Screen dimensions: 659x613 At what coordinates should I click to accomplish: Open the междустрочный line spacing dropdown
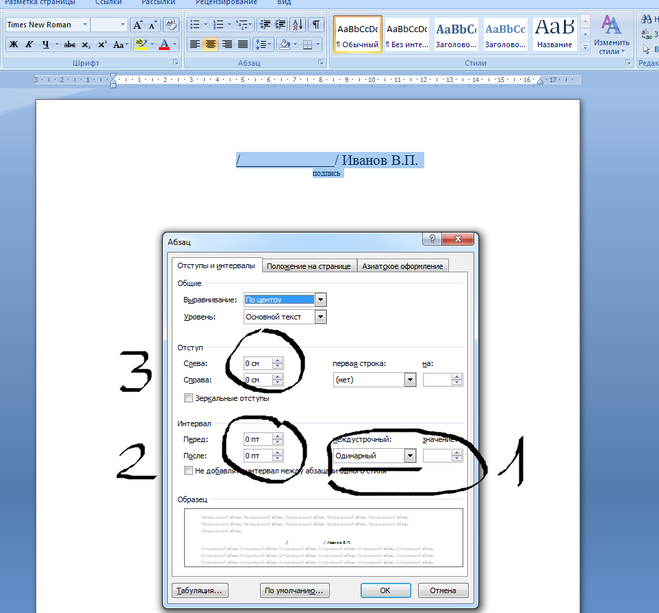(x=410, y=455)
